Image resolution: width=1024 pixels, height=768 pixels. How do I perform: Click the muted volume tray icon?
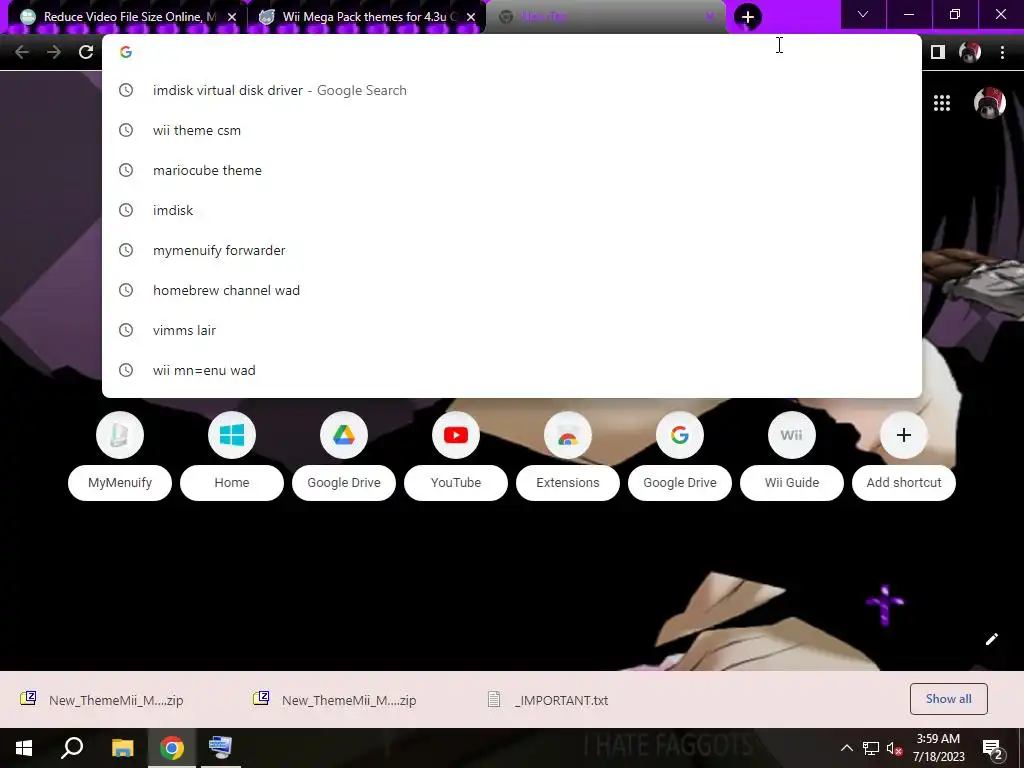click(895, 748)
